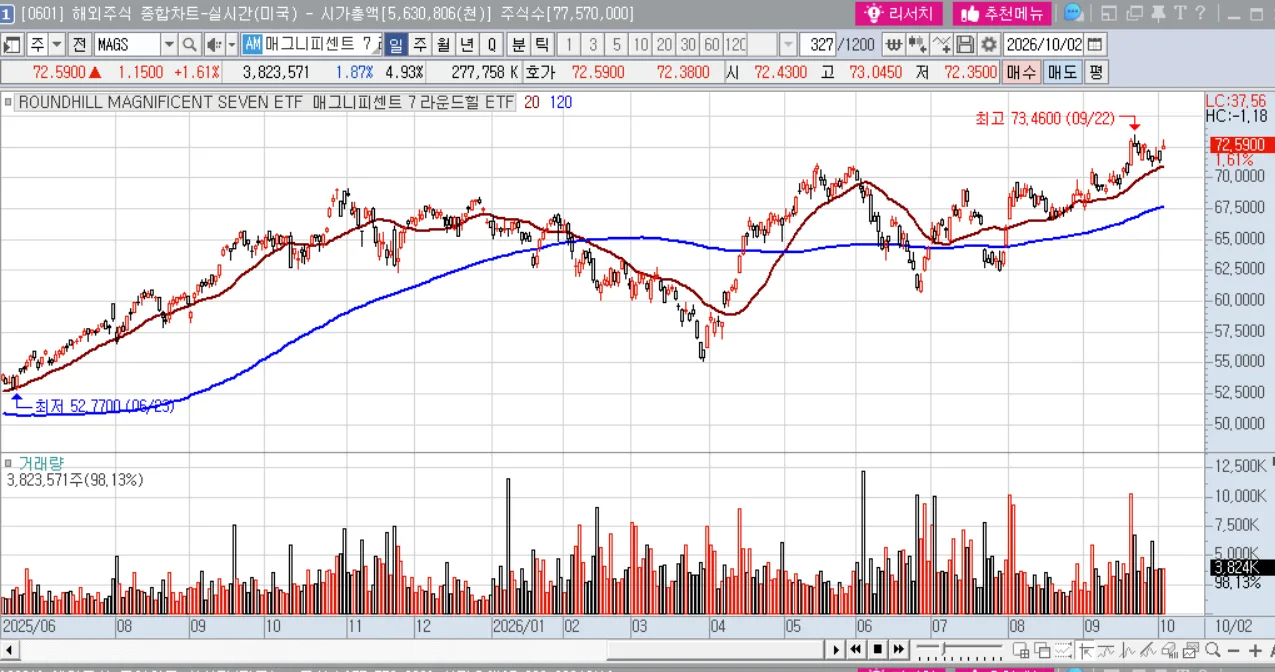
Task: Open the 리서치 research menu
Action: pyautogui.click(x=899, y=13)
